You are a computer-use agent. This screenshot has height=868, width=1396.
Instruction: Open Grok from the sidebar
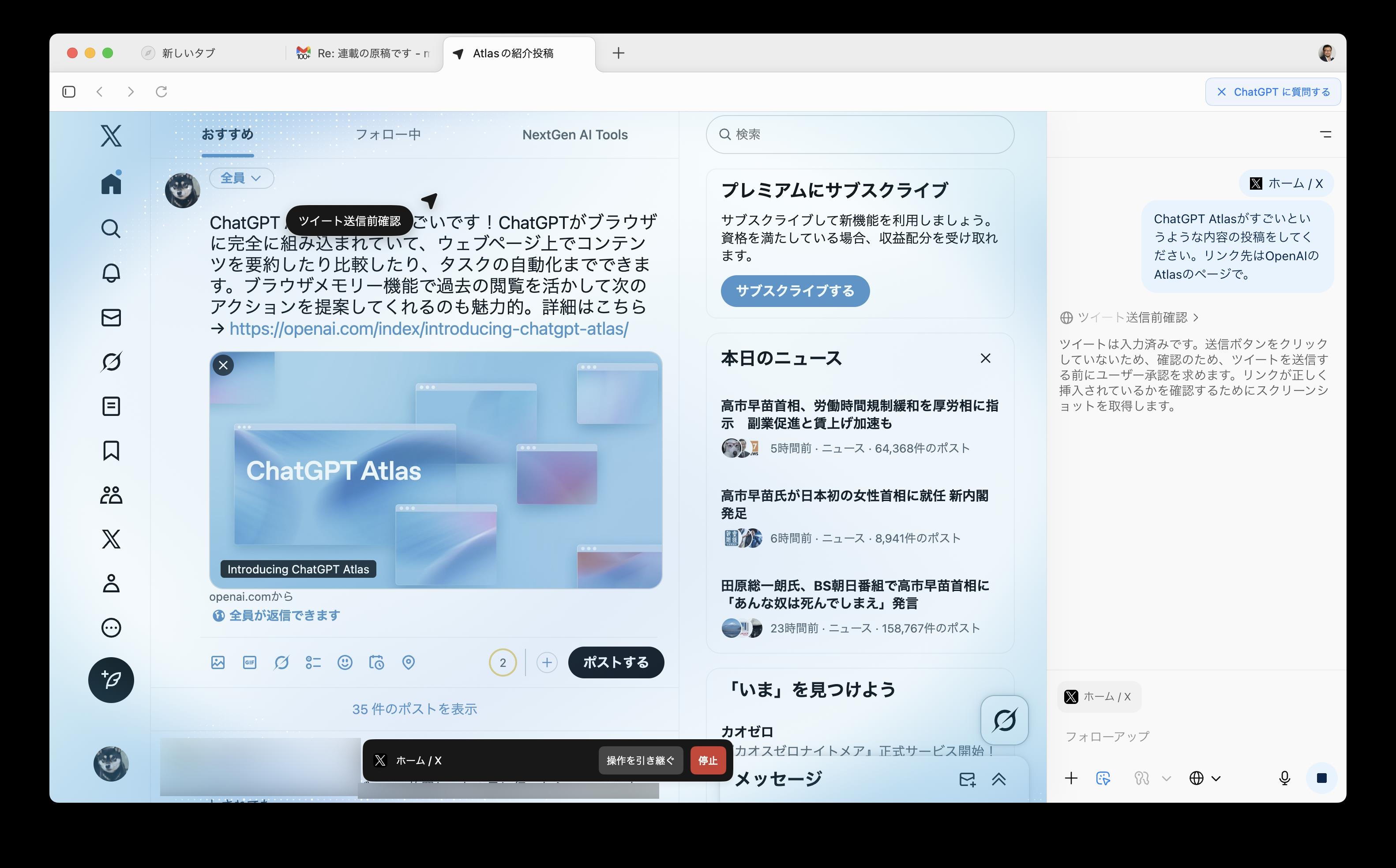coord(110,362)
